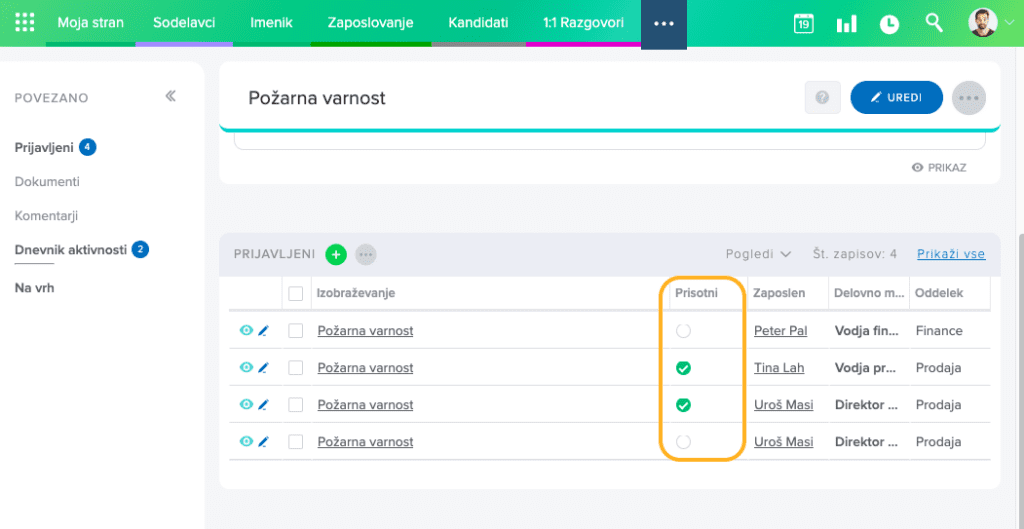Open Požarna varnost link in Peter Pal row

[365, 331]
